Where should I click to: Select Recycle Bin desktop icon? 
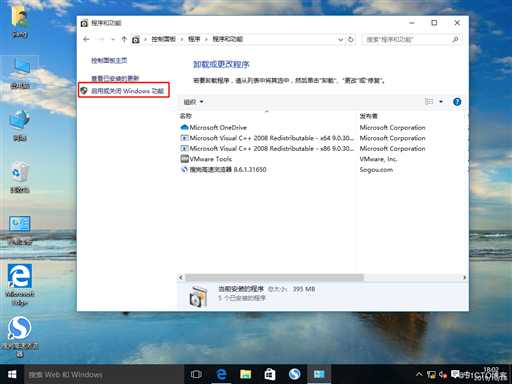pyautogui.click(x=20, y=177)
